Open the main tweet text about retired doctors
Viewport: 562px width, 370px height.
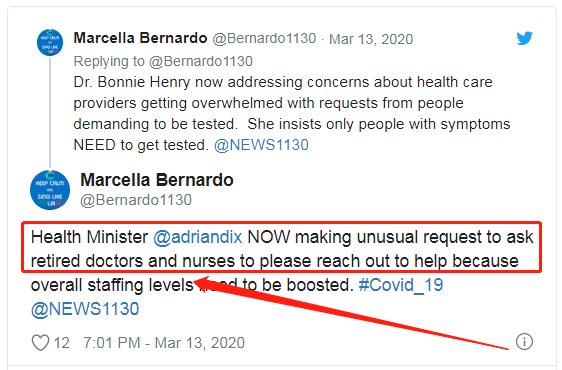(x=282, y=273)
